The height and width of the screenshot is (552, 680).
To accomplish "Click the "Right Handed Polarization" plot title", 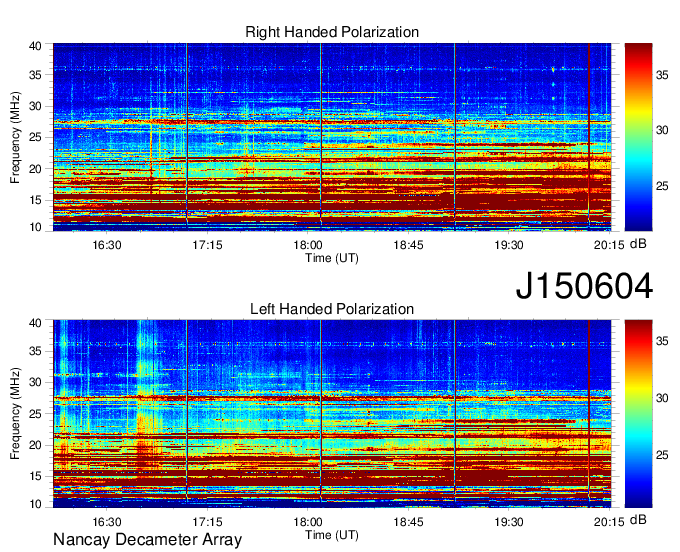I will pos(332,32).
